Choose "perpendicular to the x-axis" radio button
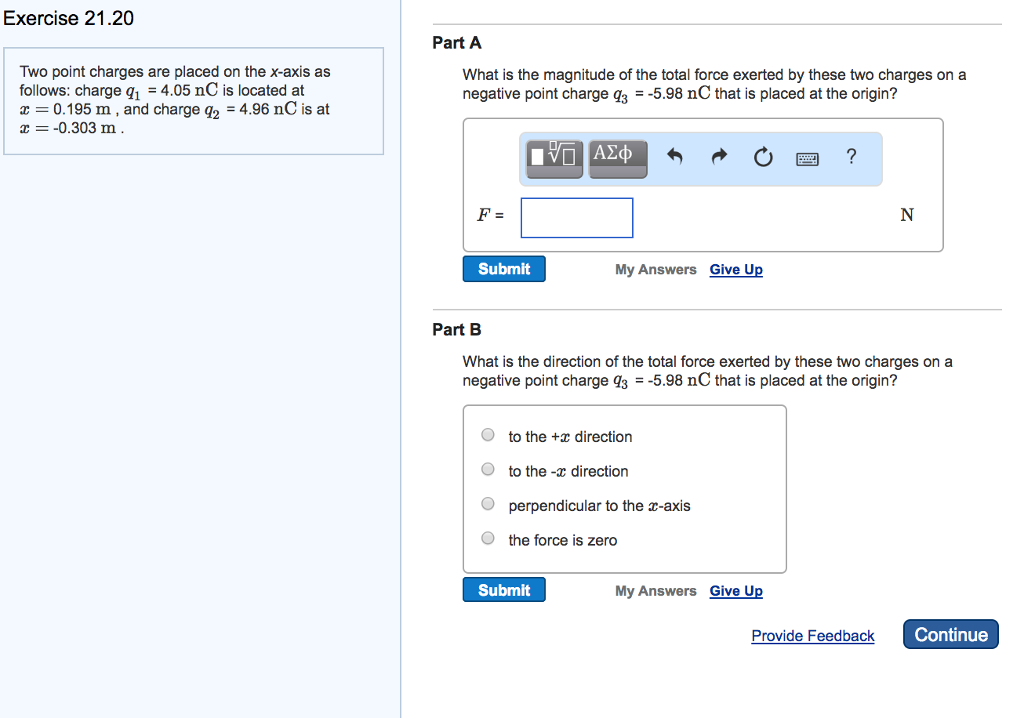Screen dimensions: 1024x718 pos(488,504)
